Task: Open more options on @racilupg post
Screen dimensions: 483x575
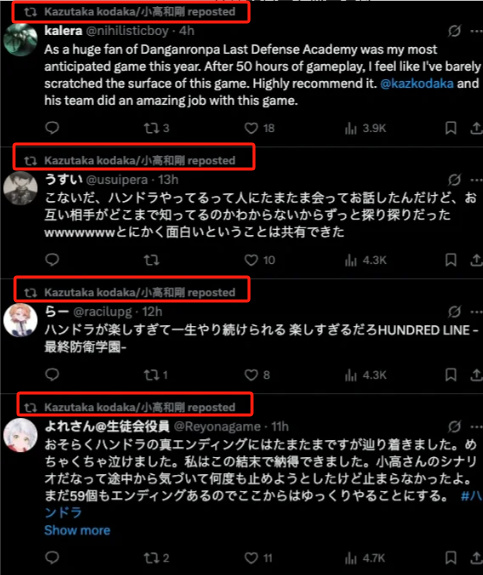Action: (x=476, y=312)
